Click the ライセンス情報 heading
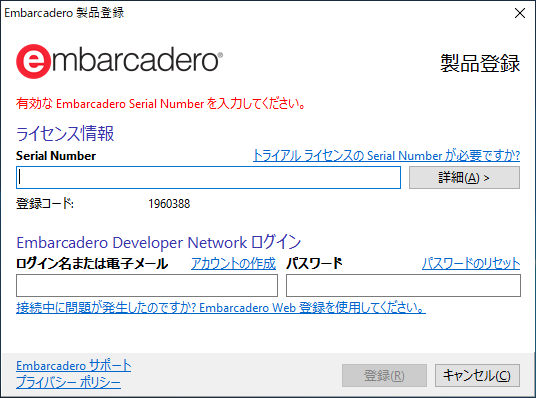The image size is (536, 398). [x=65, y=133]
